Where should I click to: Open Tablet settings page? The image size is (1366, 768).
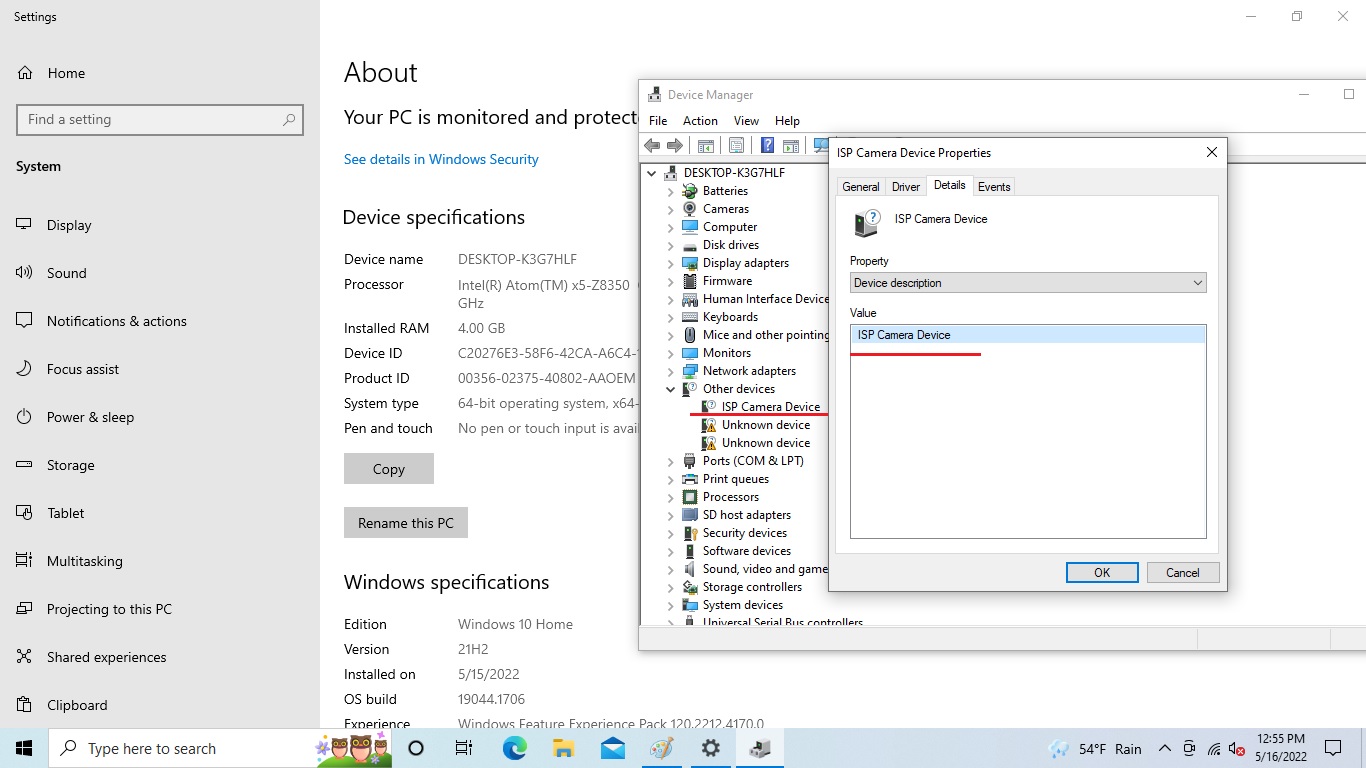(65, 513)
